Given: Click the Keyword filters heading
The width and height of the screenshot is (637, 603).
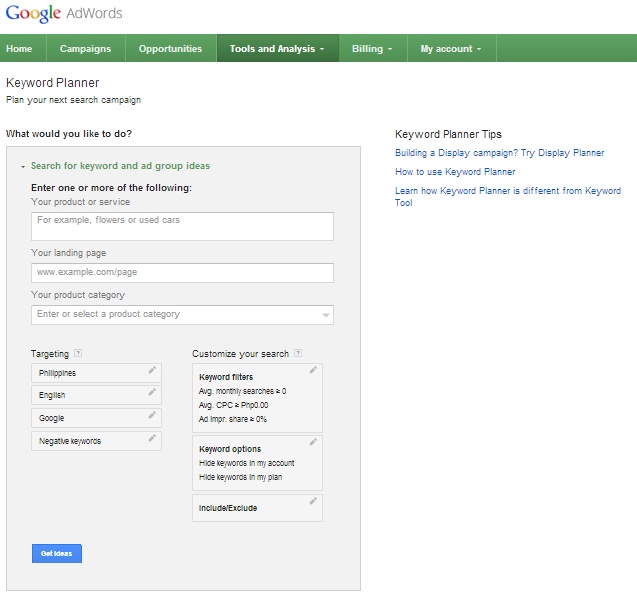Looking at the screenshot, I should click(226, 377).
